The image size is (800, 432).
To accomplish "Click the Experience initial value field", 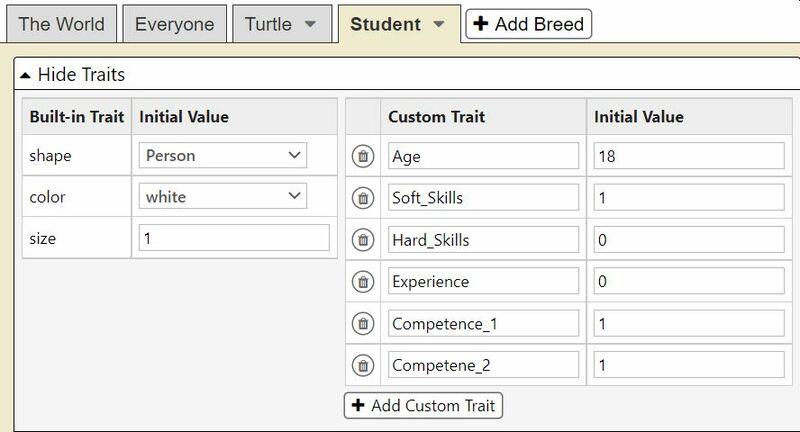I will [x=688, y=282].
